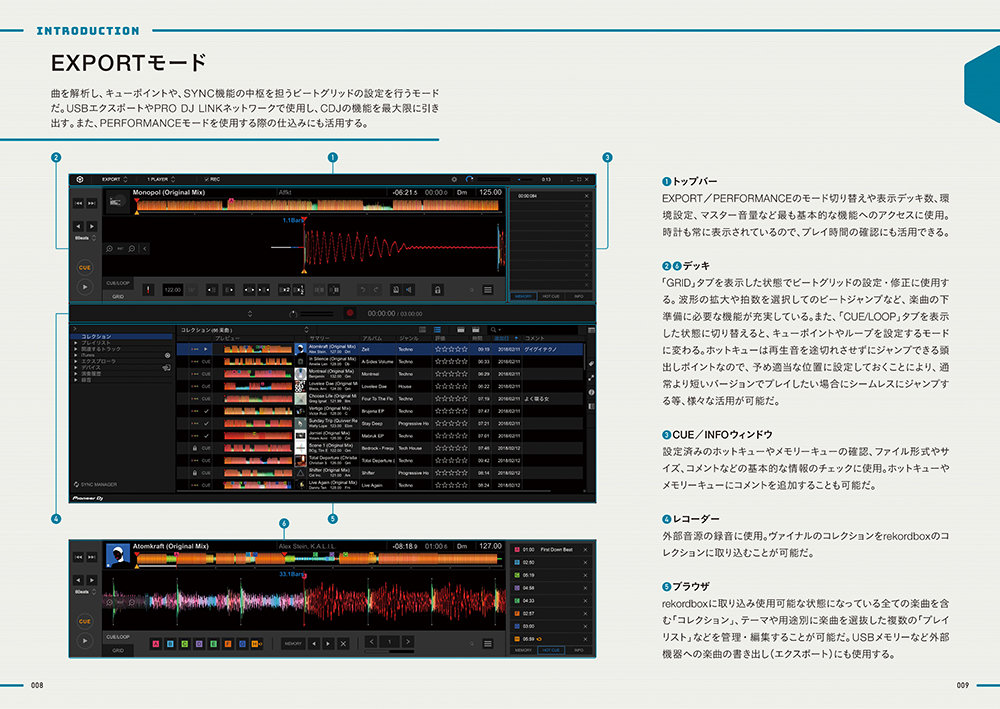The height and width of the screenshot is (709, 1000).
Task: Select In Silence (Original Mix) track row
Action: [380, 362]
